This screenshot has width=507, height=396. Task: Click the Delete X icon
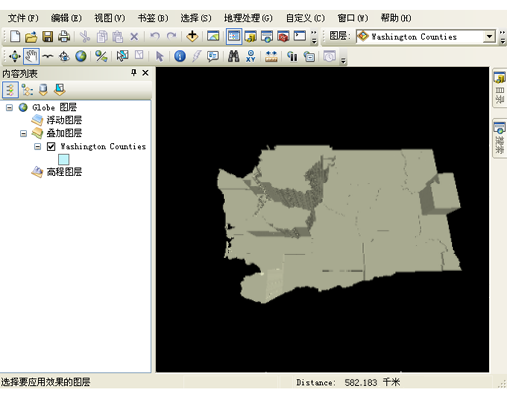[x=134, y=36]
